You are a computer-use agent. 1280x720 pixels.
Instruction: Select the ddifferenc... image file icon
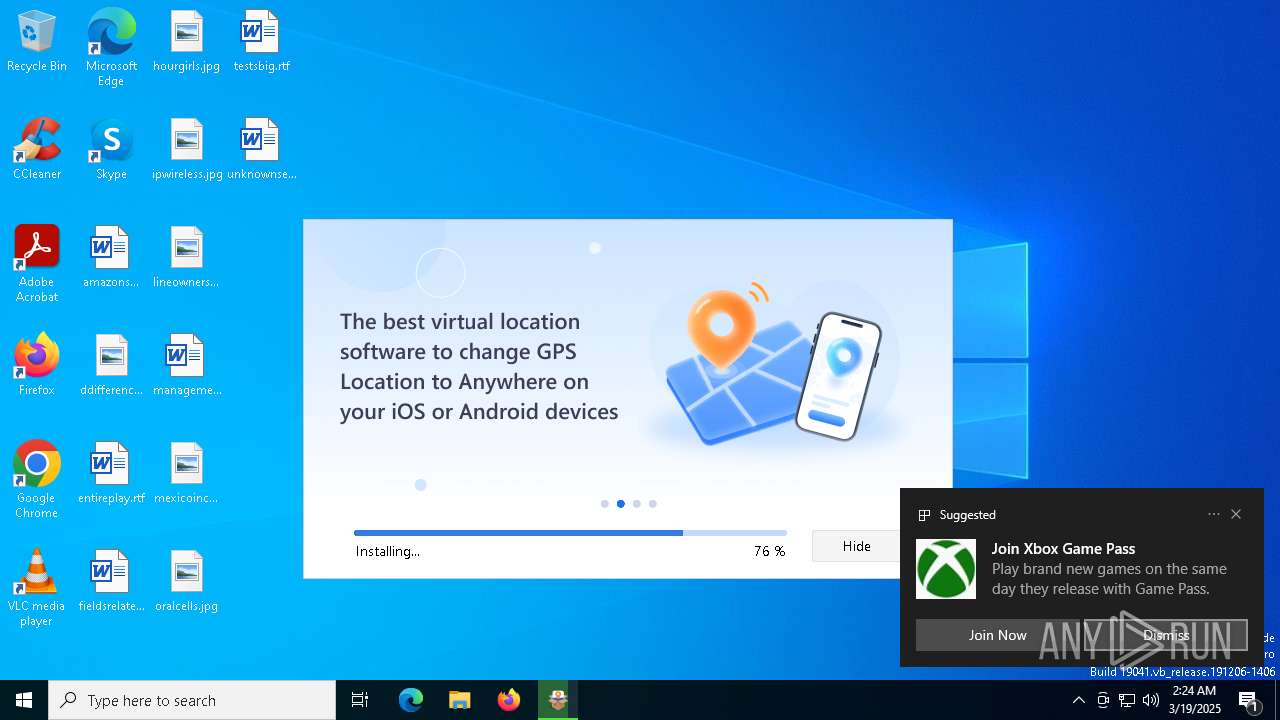click(111, 365)
